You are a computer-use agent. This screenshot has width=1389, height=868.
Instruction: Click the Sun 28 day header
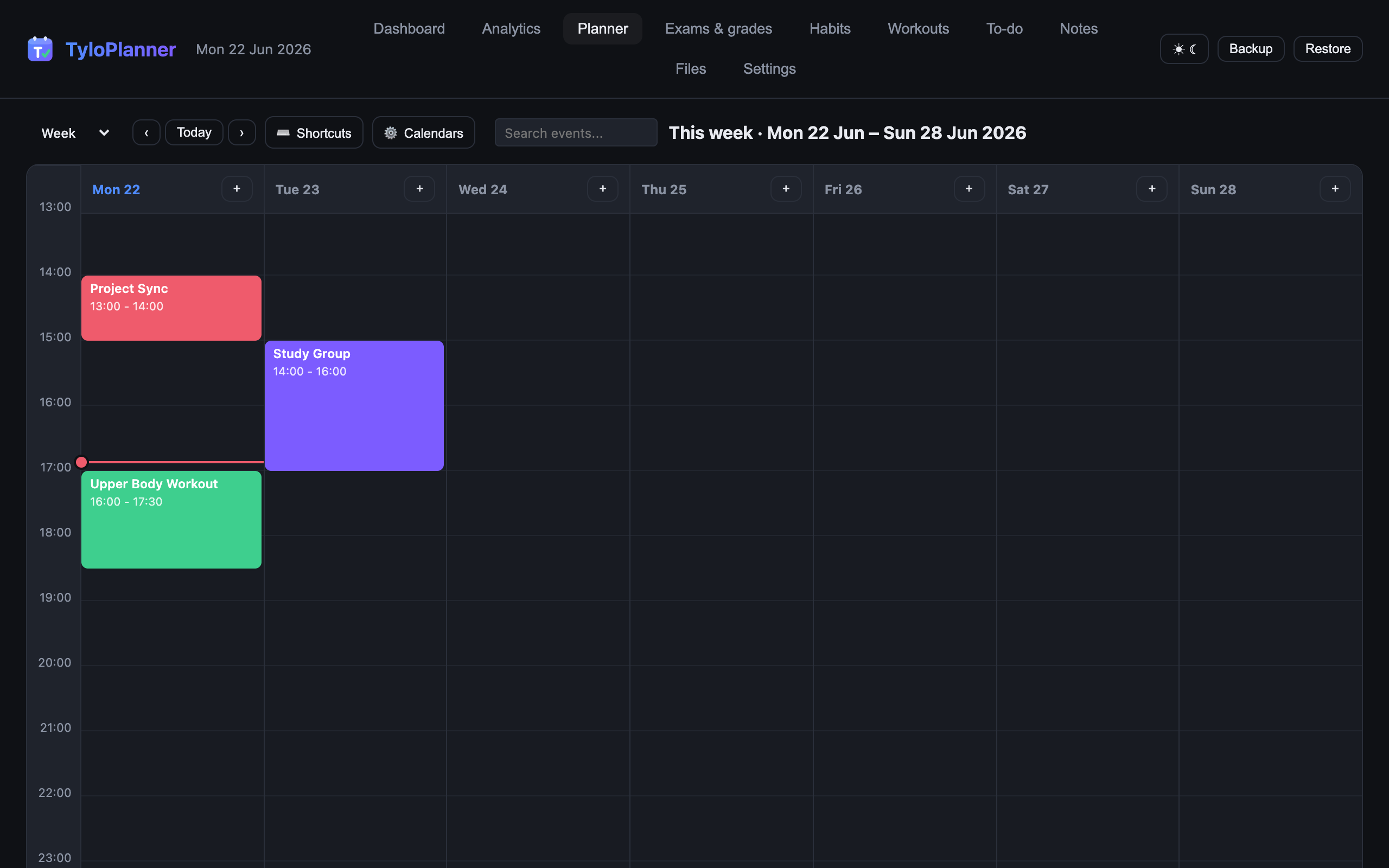[1213, 189]
